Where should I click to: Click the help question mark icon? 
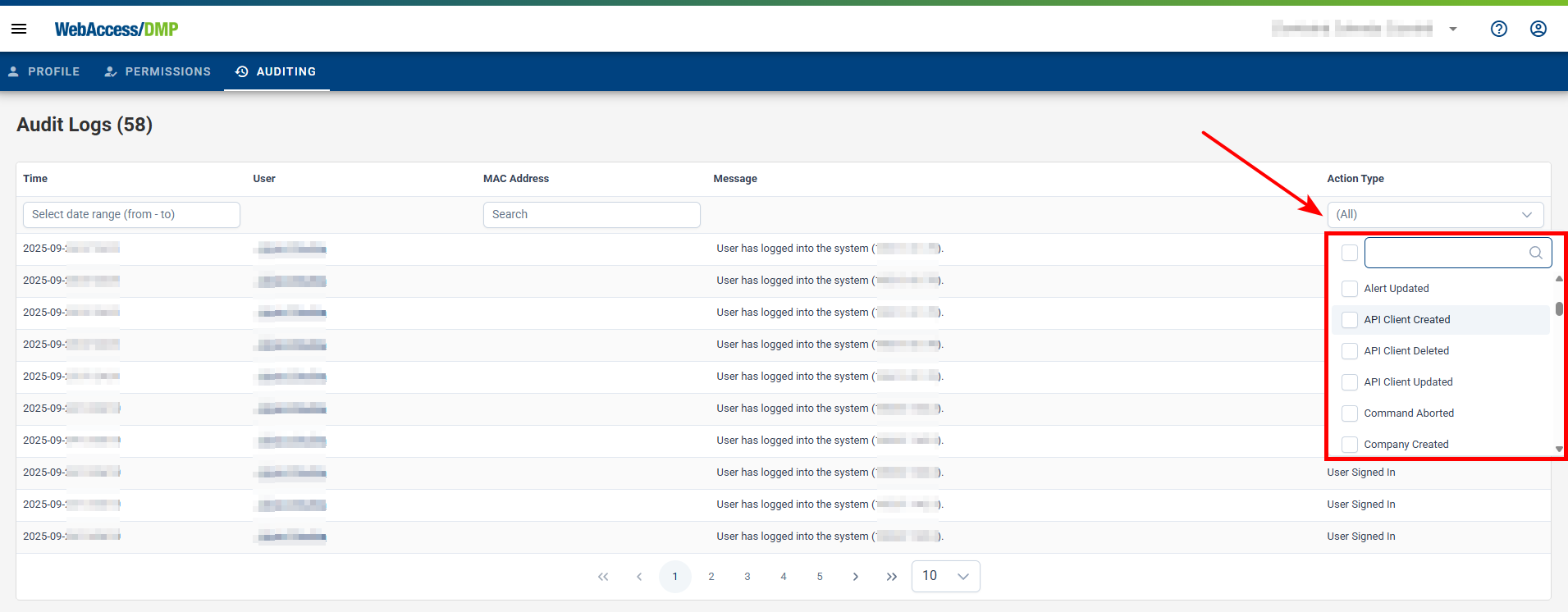(x=1498, y=29)
